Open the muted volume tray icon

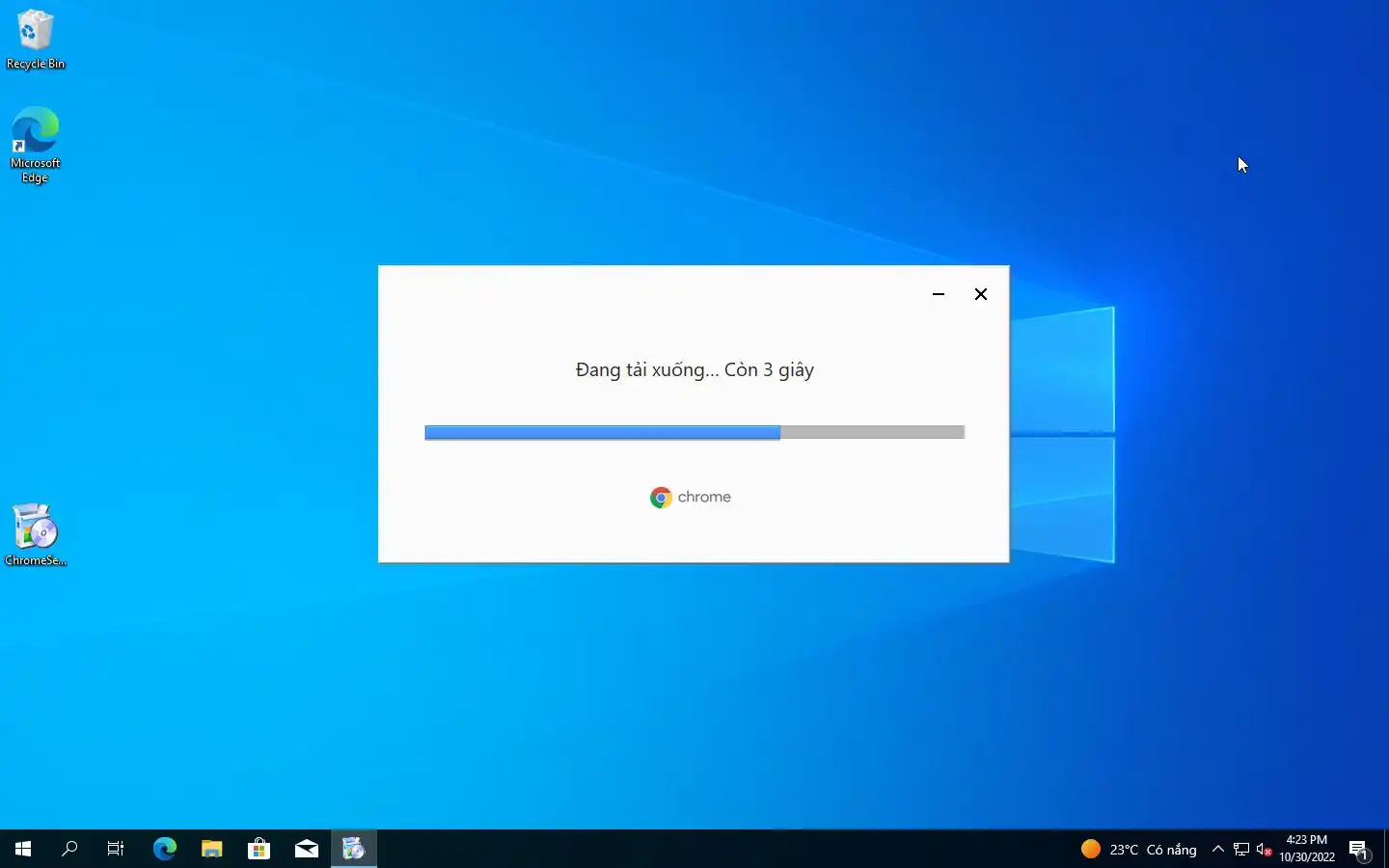point(1265,850)
